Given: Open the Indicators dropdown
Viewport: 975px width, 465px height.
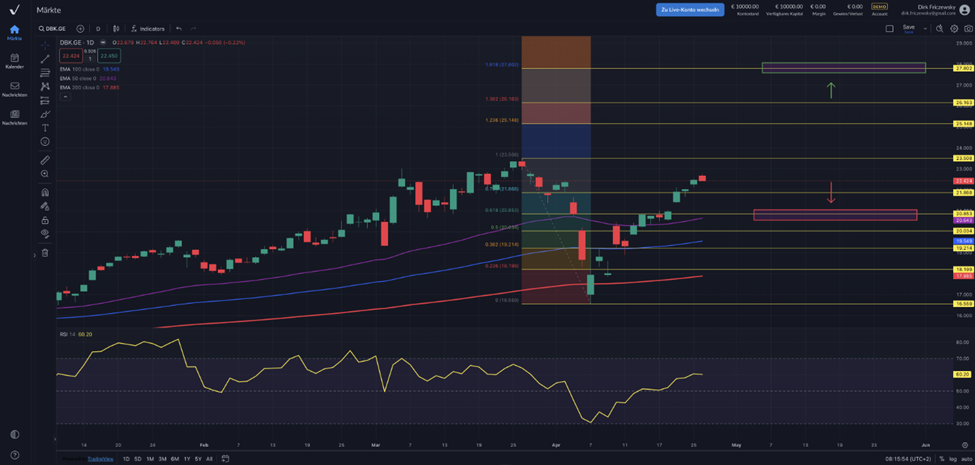Looking at the screenshot, I should pos(147,29).
